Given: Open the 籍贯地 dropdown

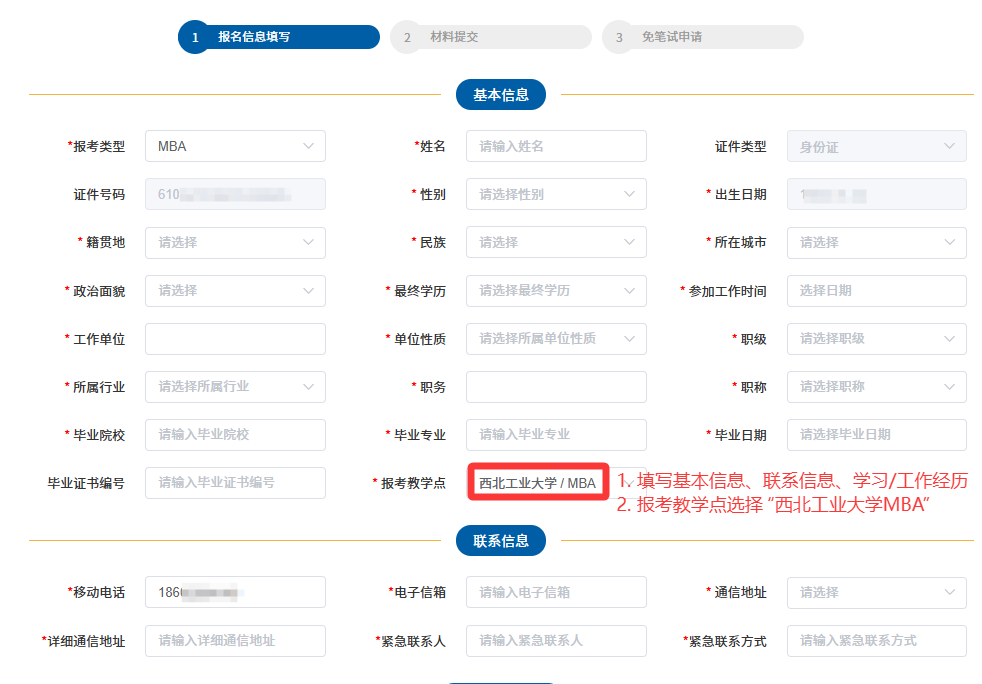Looking at the screenshot, I should tap(234, 242).
